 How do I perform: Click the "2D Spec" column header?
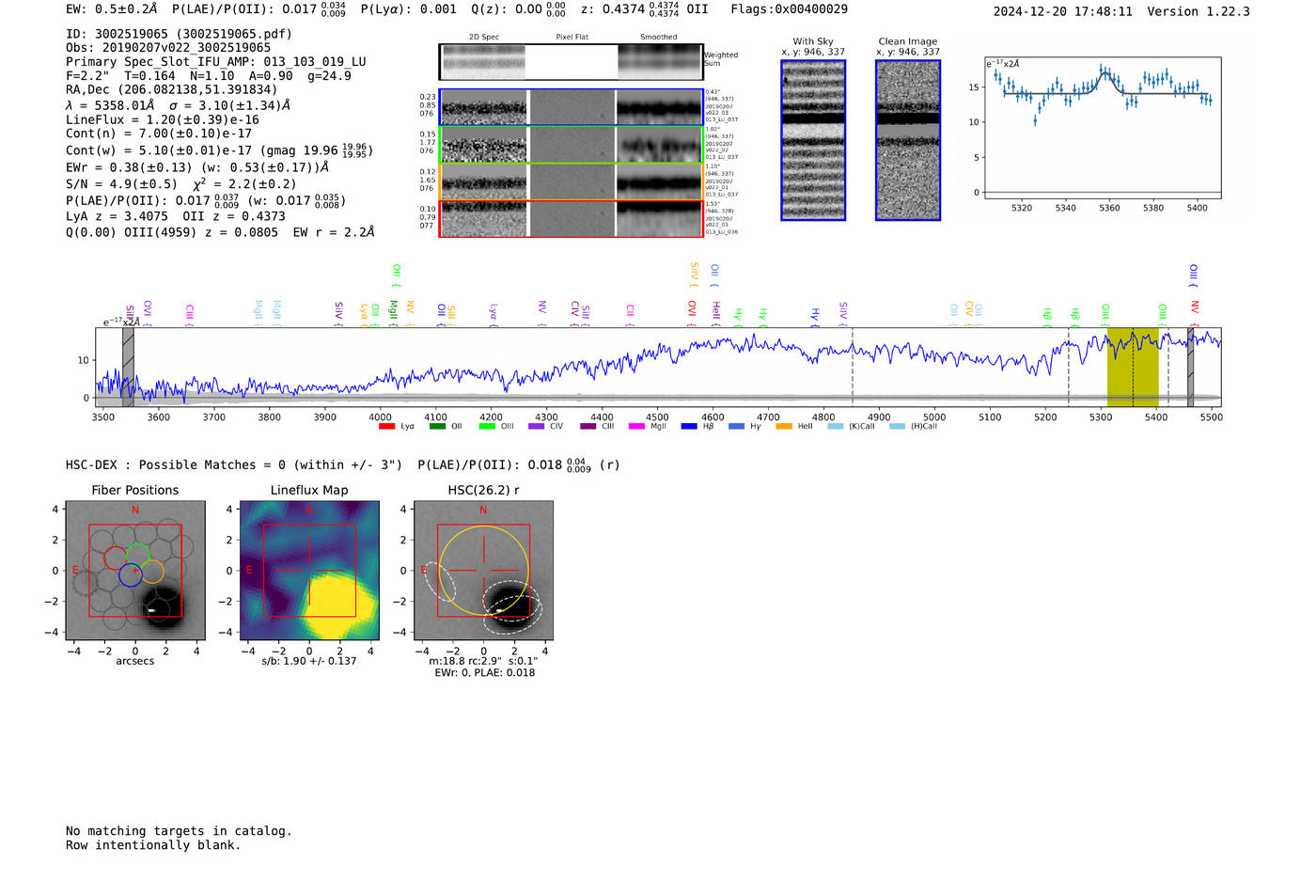484,37
